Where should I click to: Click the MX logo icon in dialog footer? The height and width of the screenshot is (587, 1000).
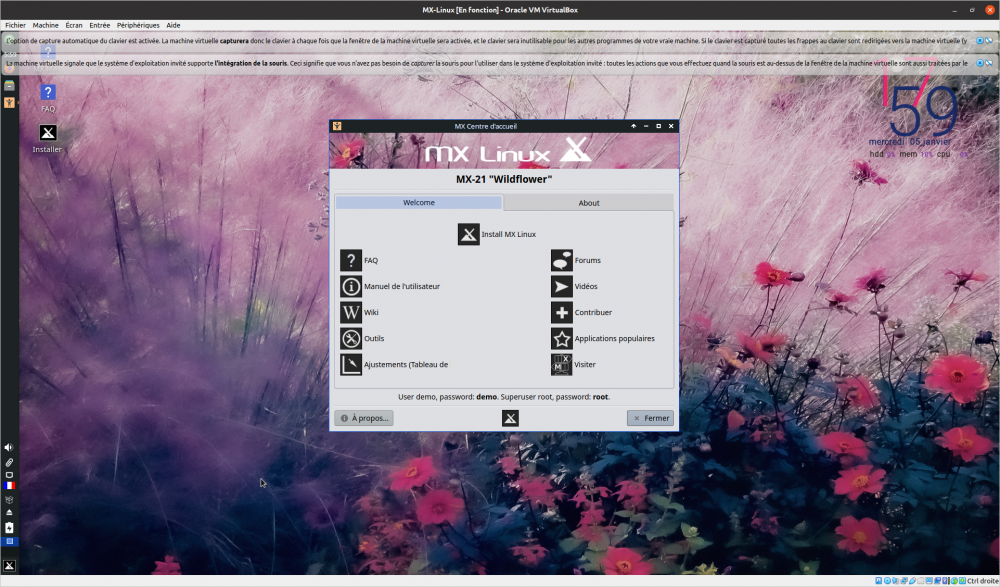pyautogui.click(x=510, y=418)
